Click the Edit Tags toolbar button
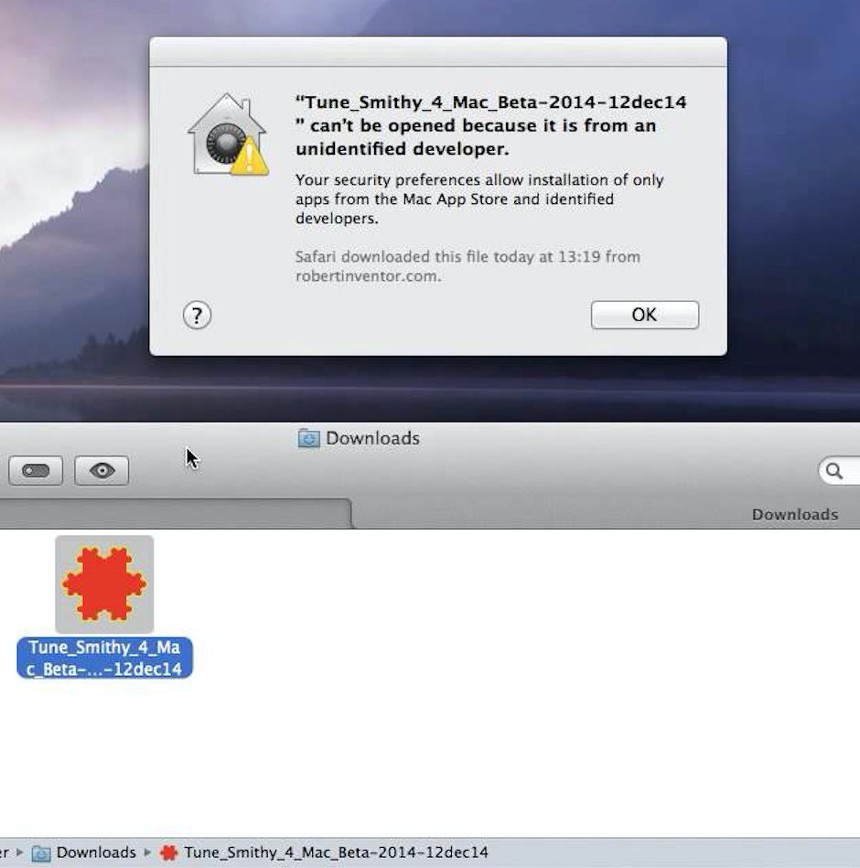The image size is (860, 868). pyautogui.click(x=36, y=471)
